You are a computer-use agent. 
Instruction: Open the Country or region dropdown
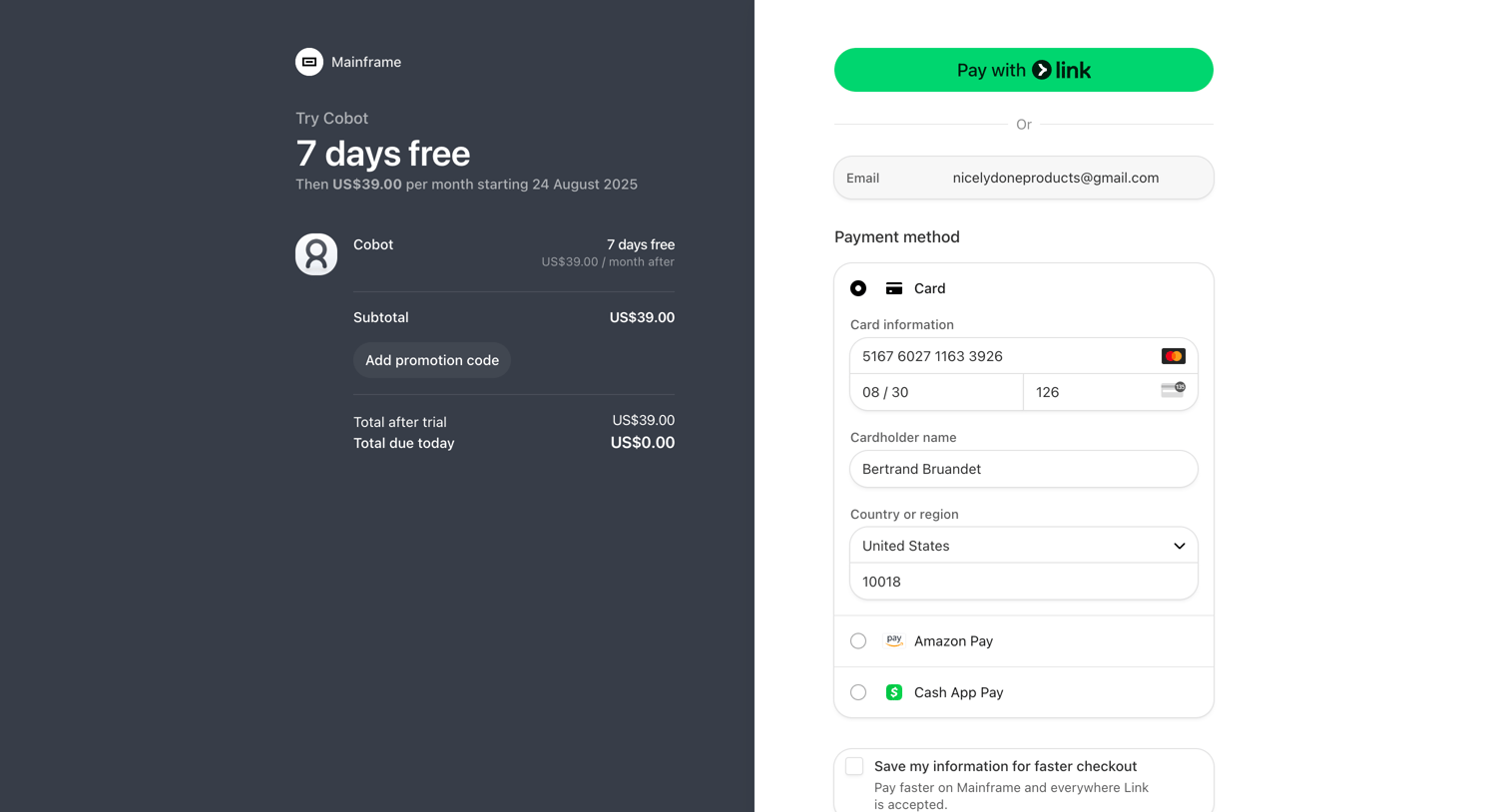[x=1024, y=546]
